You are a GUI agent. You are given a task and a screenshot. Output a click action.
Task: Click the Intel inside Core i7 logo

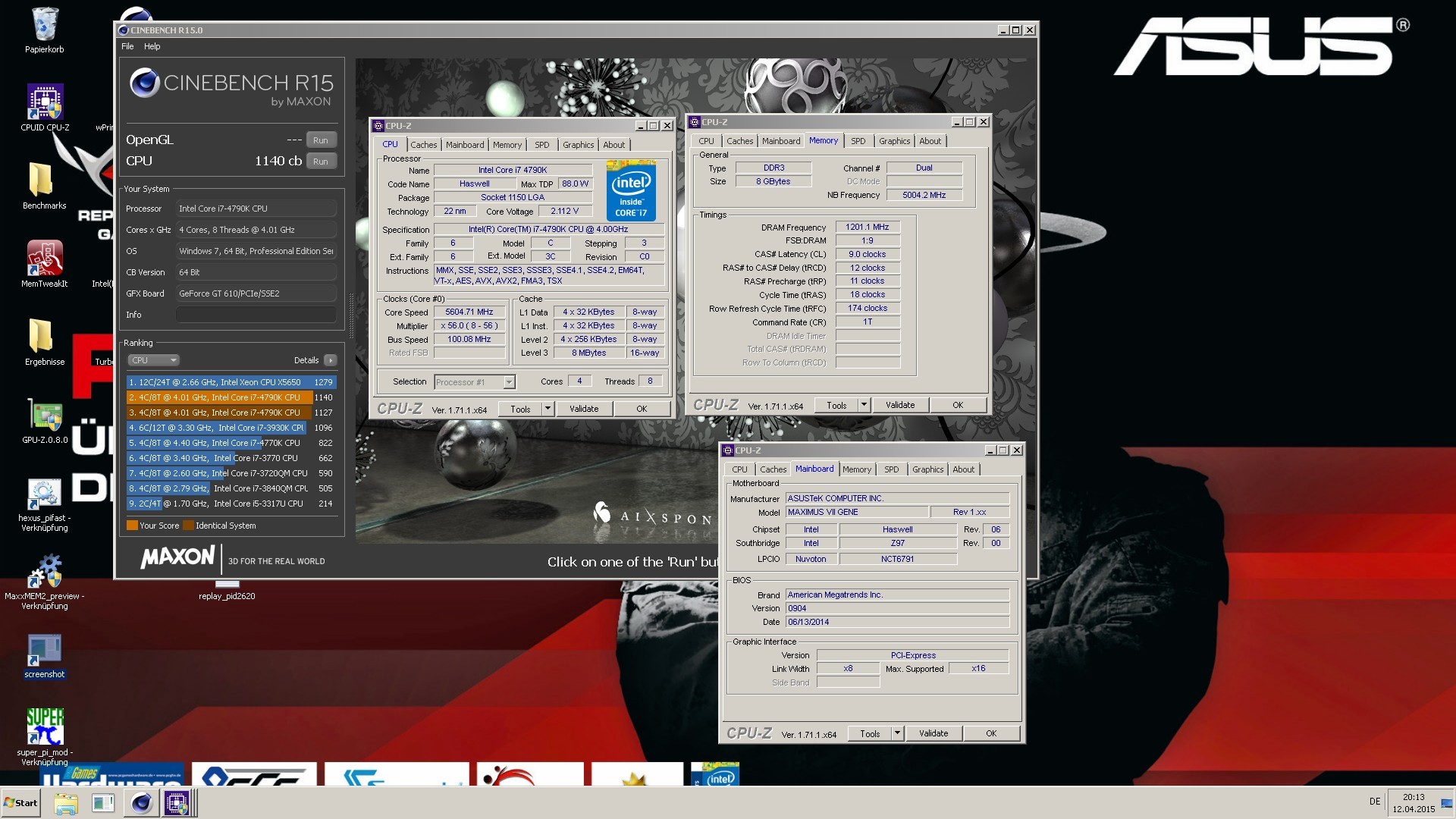click(631, 190)
